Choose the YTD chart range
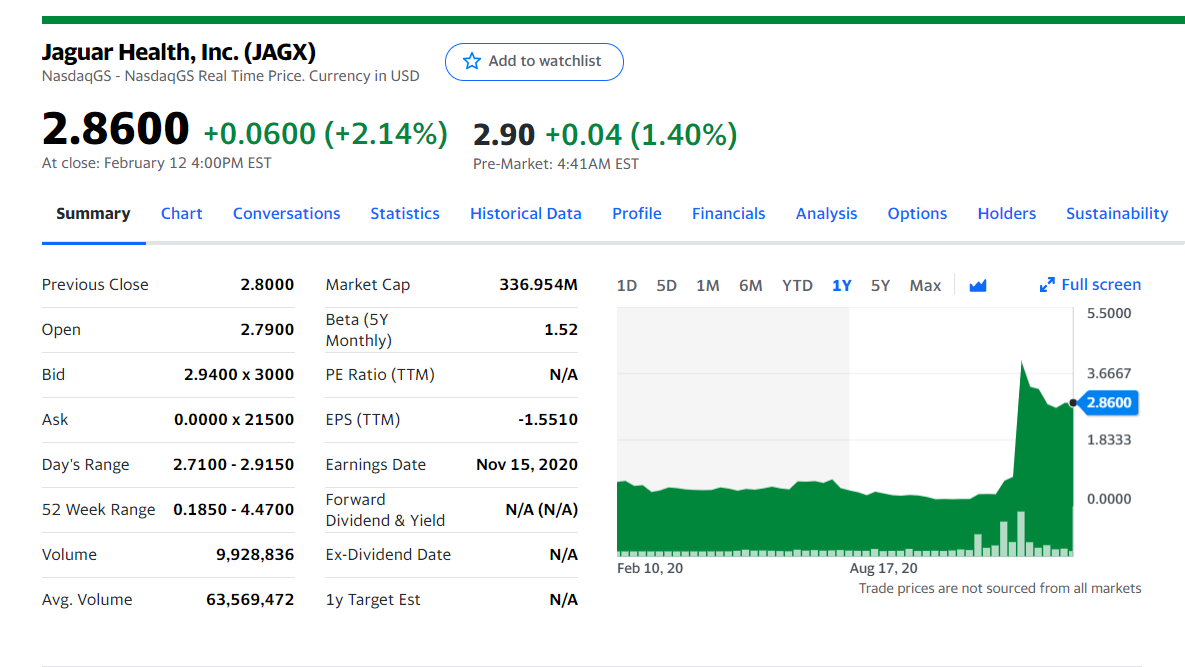The height and width of the screenshot is (667, 1185). (797, 286)
